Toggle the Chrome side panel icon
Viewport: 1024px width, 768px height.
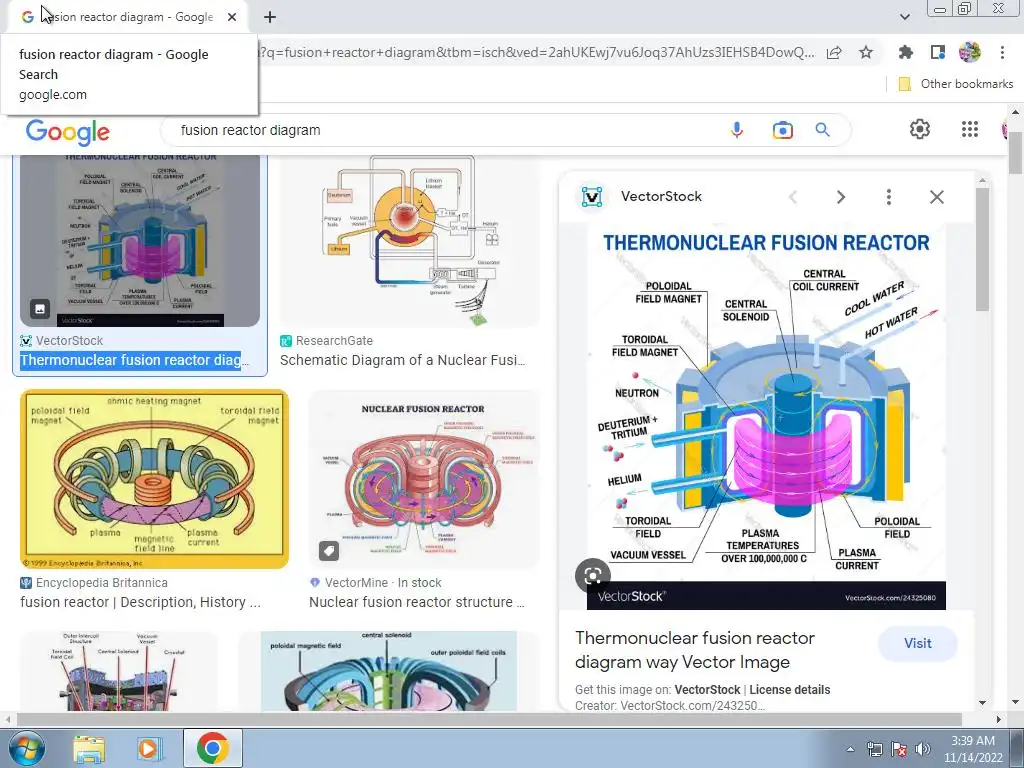coord(938,52)
